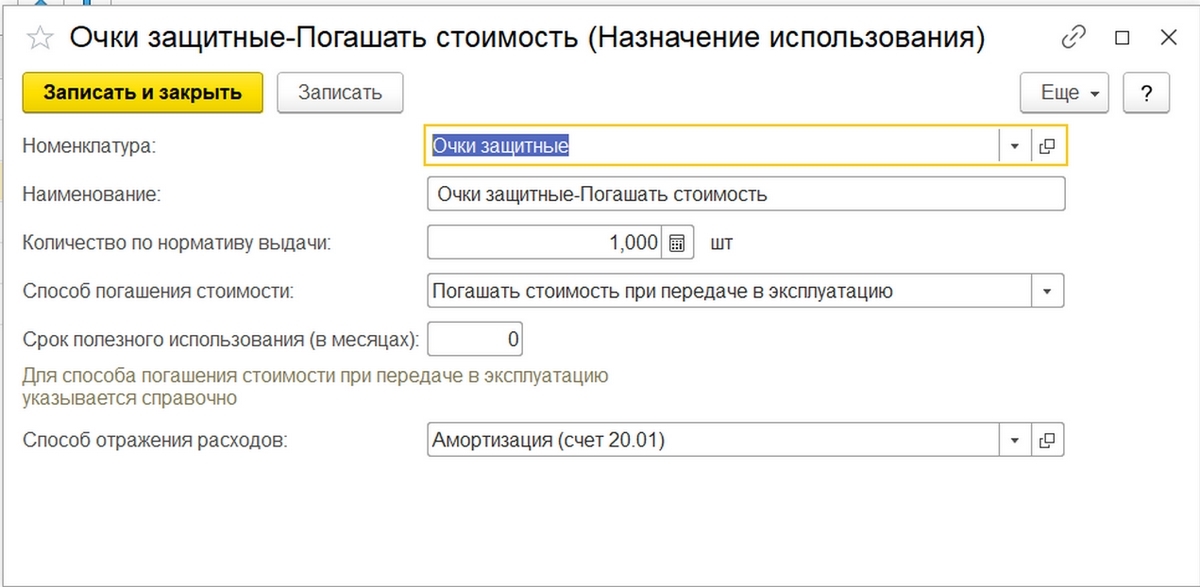Image resolution: width=1200 pixels, height=587 pixels.
Task: Click the get link chain icon
Action: pyautogui.click(x=1073, y=38)
